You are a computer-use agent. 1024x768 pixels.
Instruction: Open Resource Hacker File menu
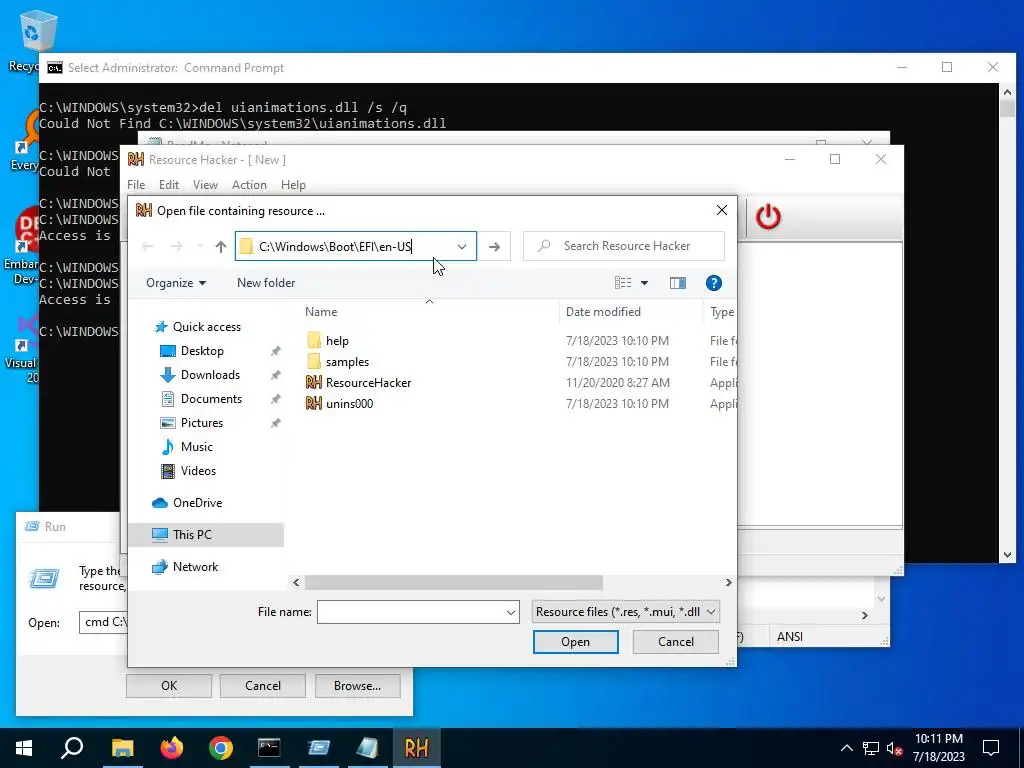(x=136, y=185)
